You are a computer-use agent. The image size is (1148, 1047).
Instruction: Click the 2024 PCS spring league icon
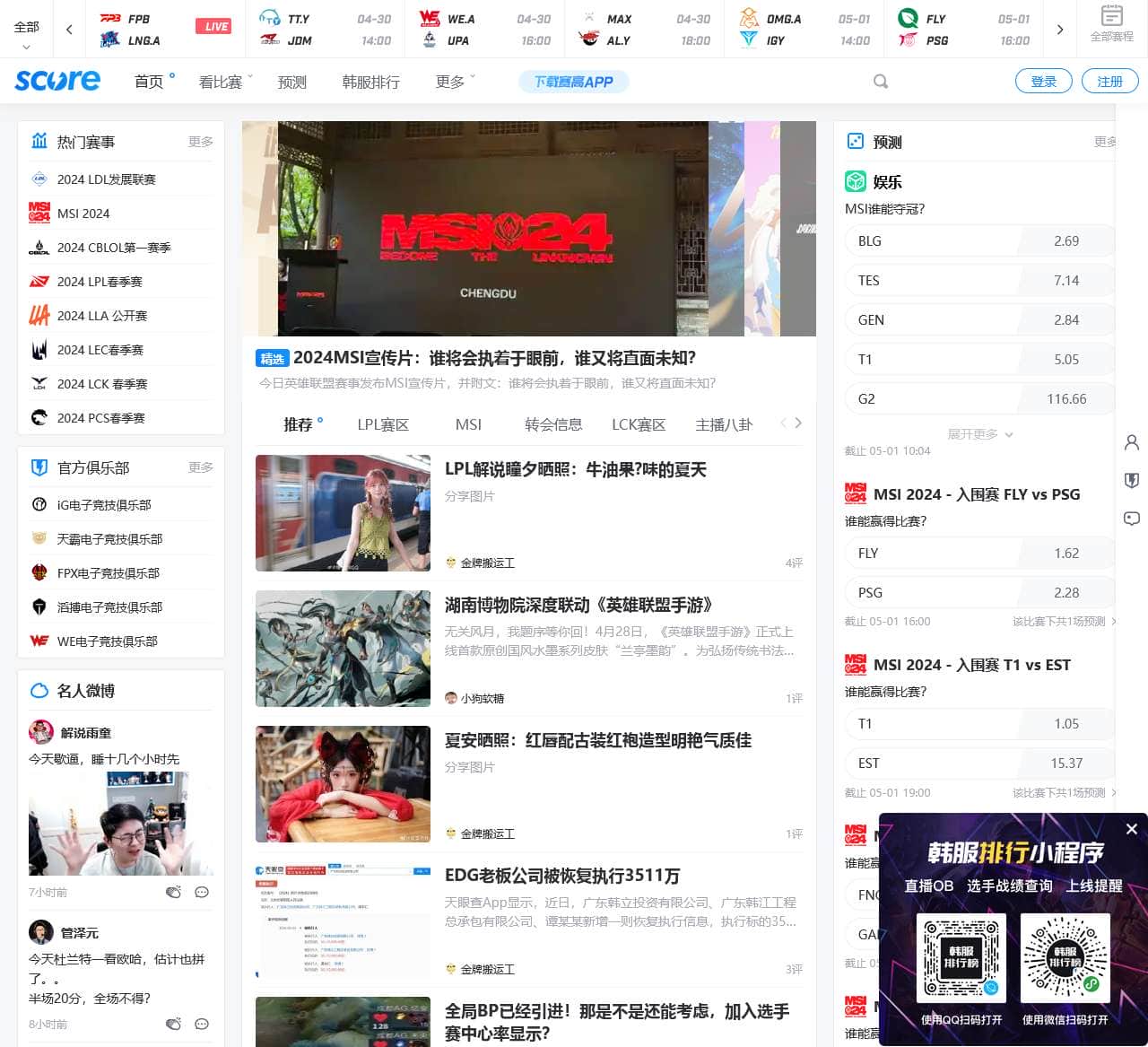coord(39,418)
